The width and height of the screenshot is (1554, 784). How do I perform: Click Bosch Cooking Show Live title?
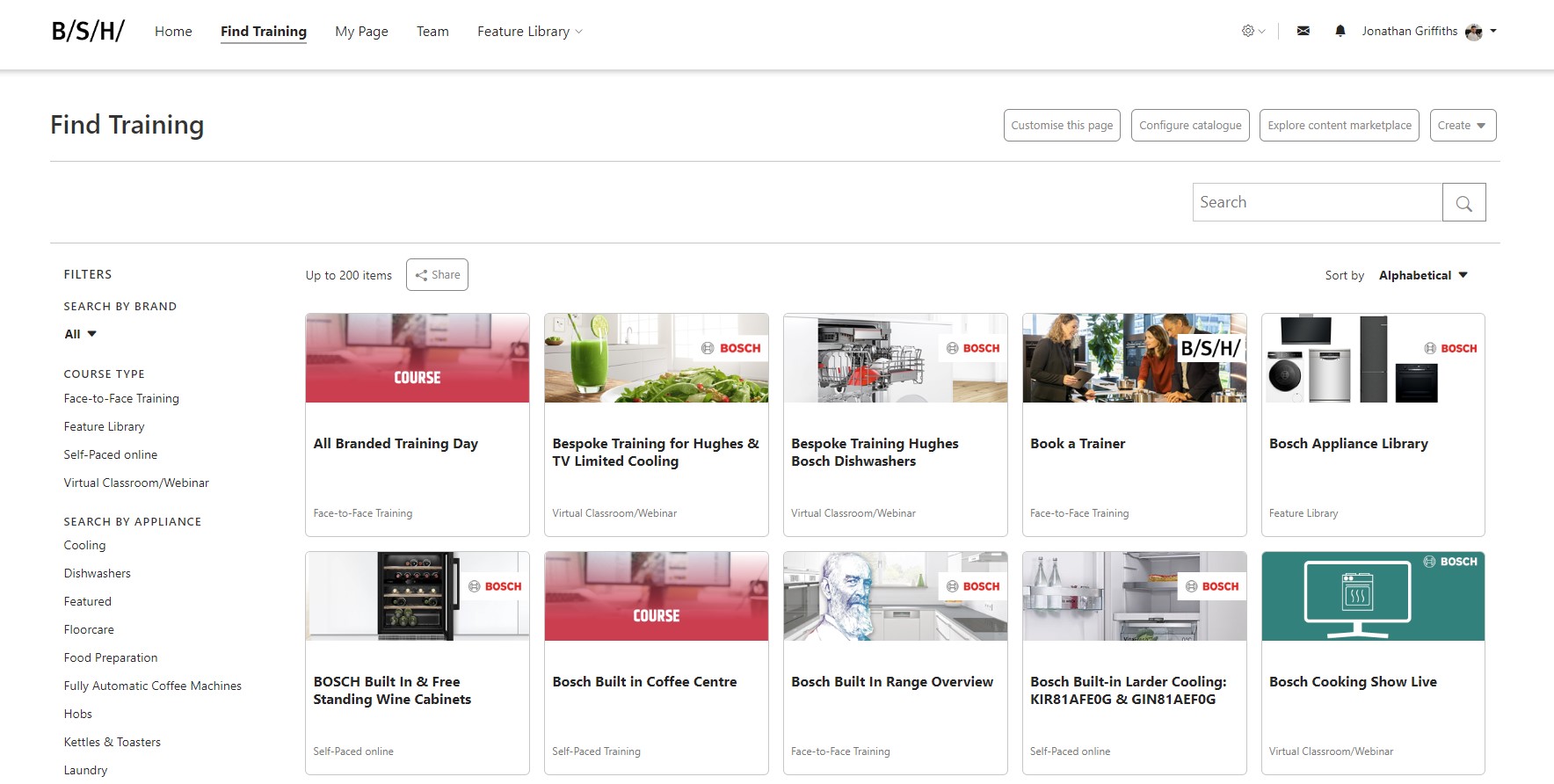tap(1353, 681)
